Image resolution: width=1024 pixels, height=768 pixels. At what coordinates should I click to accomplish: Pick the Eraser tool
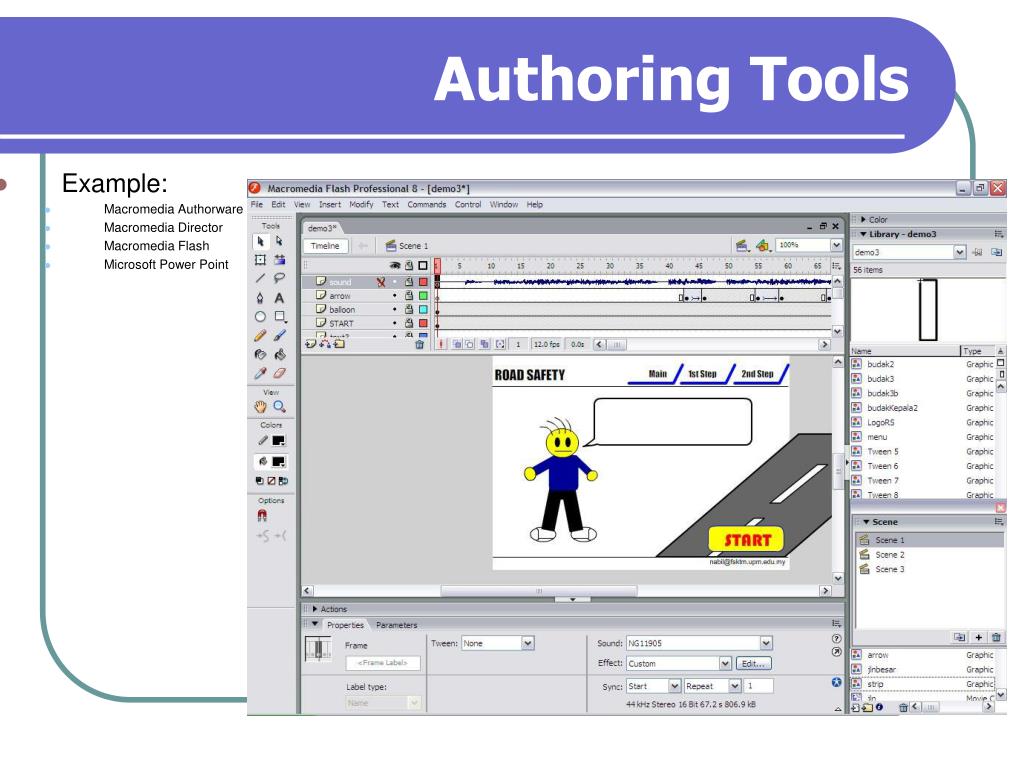(280, 374)
